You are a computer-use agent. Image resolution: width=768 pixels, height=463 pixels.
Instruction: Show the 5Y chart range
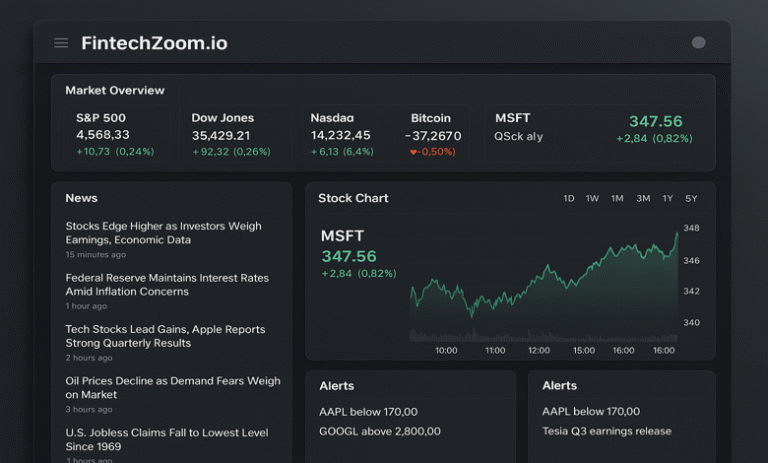[x=691, y=198]
